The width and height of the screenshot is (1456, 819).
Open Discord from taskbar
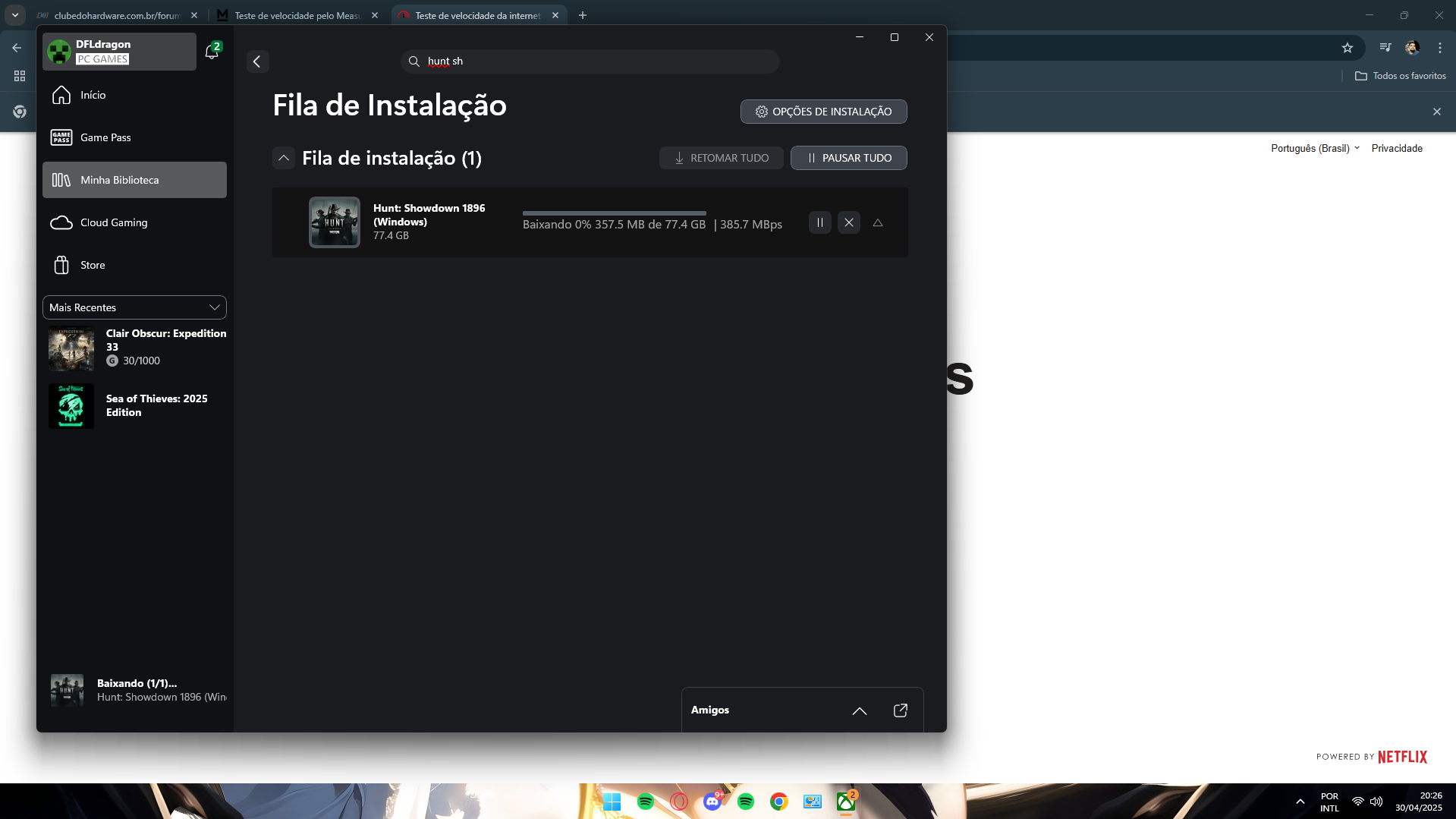point(712,802)
